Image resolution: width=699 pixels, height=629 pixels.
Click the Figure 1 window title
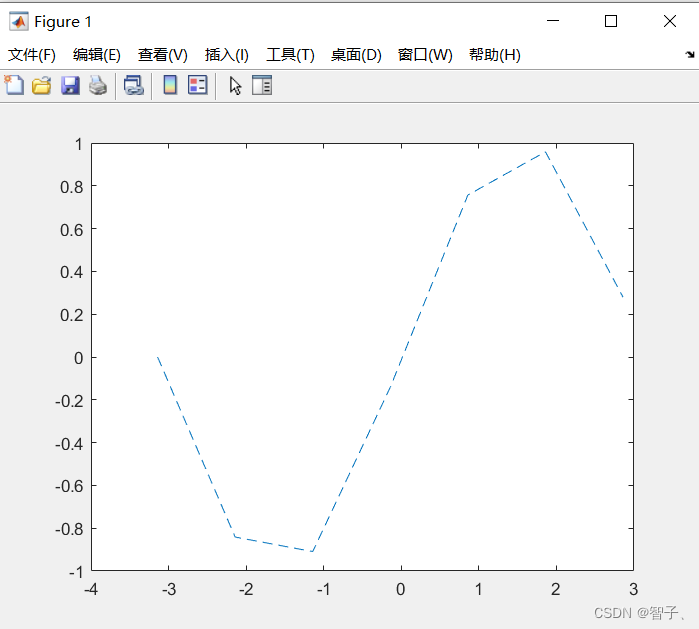(x=63, y=22)
